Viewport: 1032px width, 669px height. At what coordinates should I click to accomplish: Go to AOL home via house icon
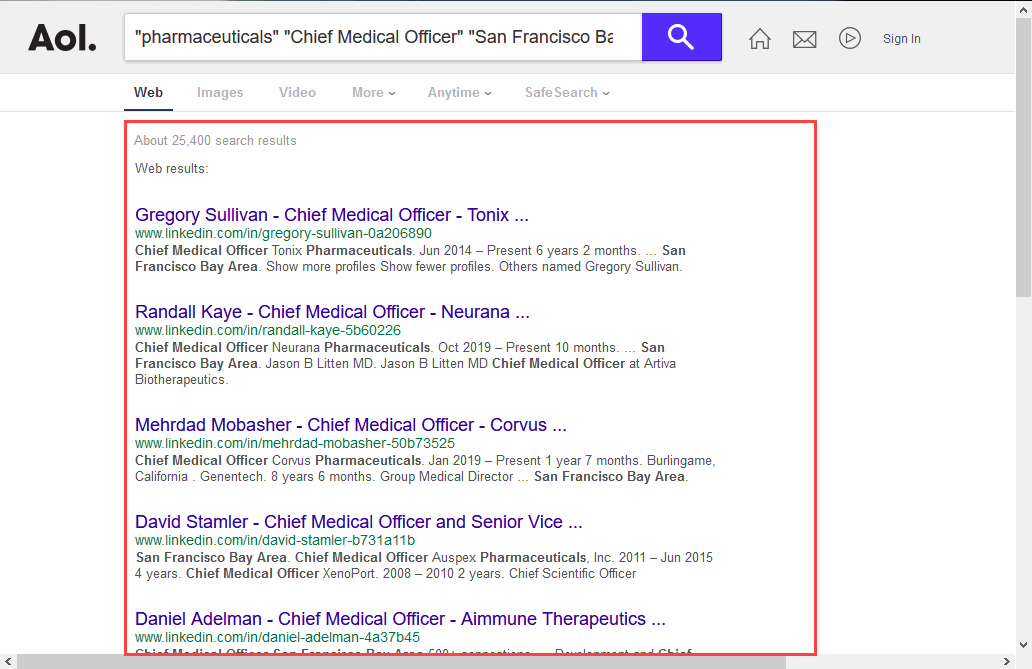[x=760, y=39]
